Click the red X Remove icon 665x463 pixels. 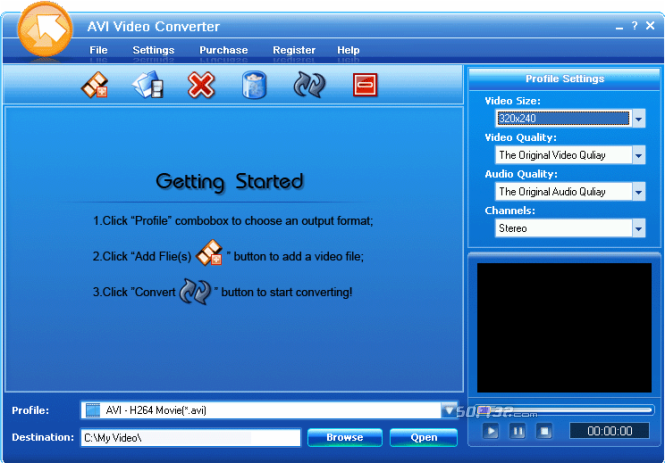coord(201,85)
